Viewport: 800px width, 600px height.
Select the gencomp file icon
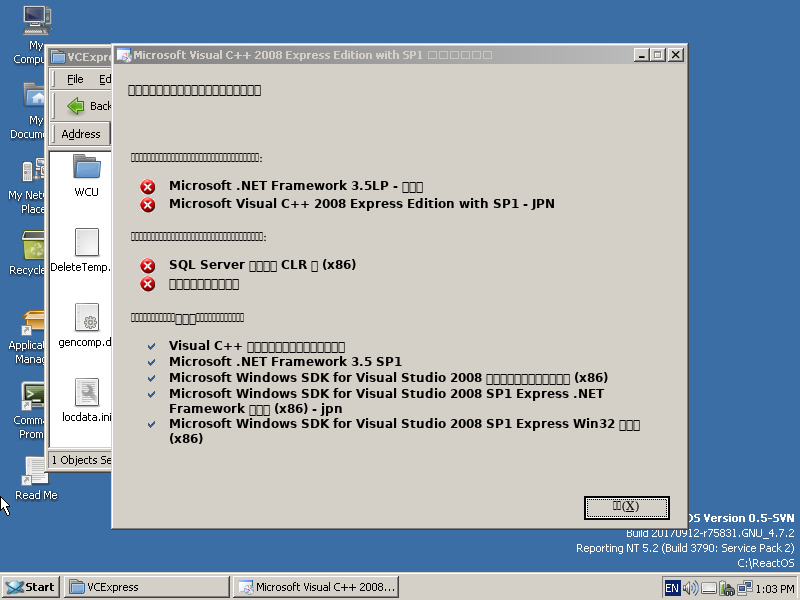click(86, 317)
